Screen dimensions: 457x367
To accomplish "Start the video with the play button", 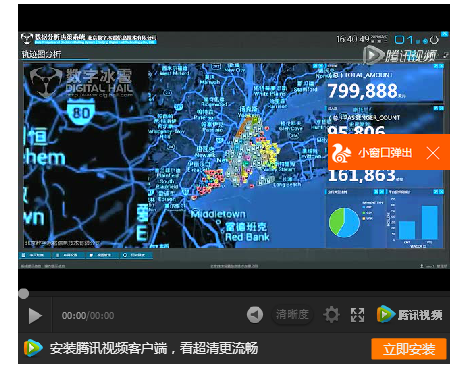I will click(x=35, y=316).
